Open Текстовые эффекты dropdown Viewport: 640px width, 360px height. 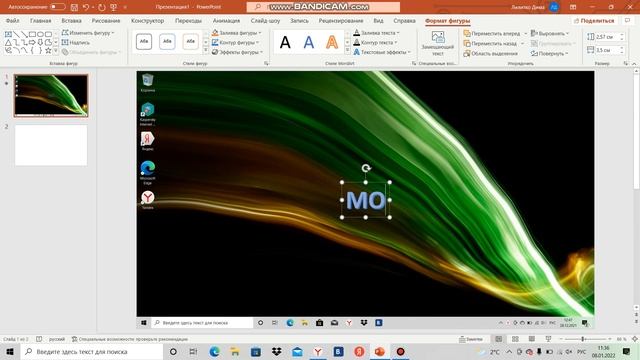click(x=382, y=52)
